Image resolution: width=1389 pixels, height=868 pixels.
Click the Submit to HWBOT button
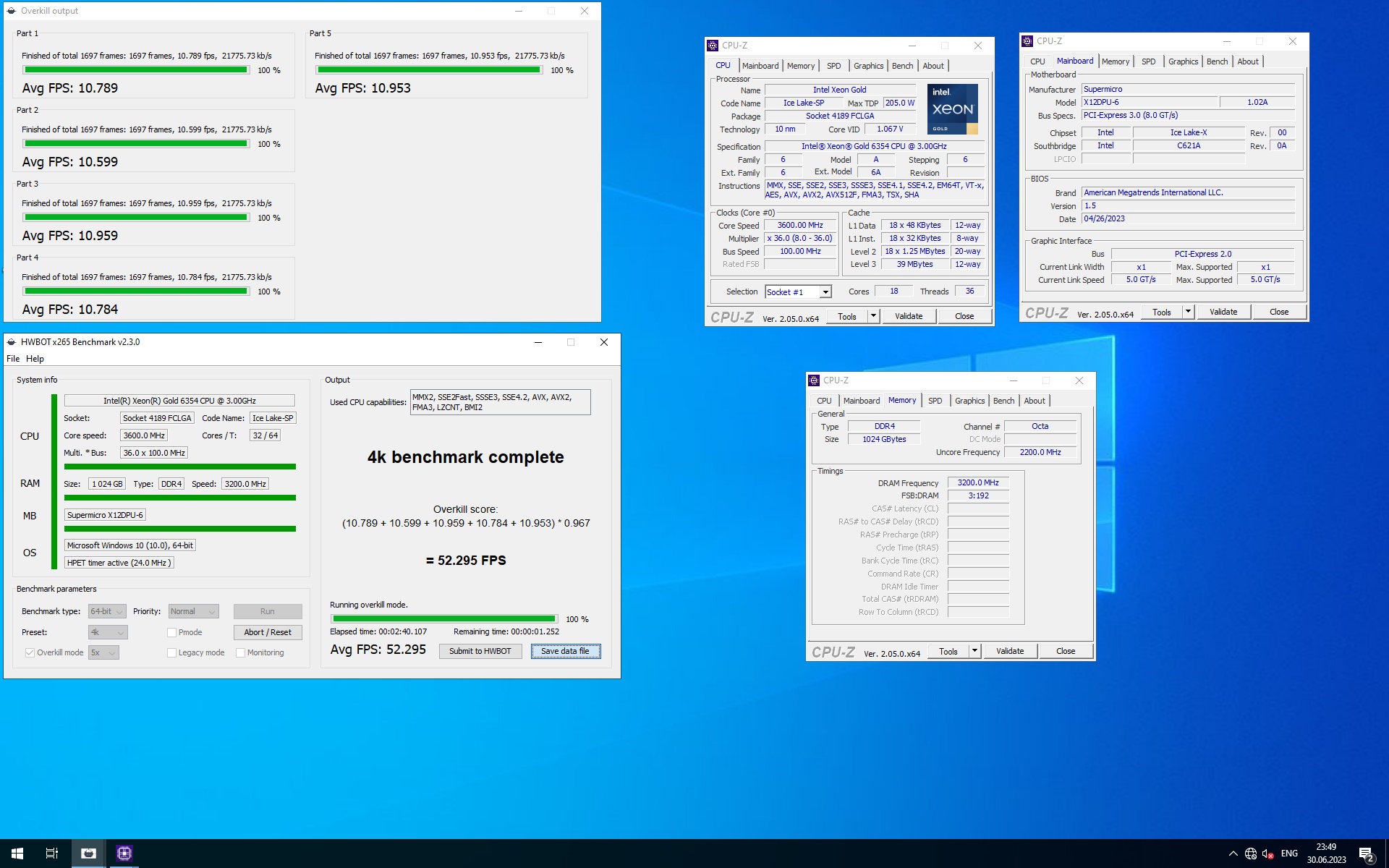(x=480, y=651)
